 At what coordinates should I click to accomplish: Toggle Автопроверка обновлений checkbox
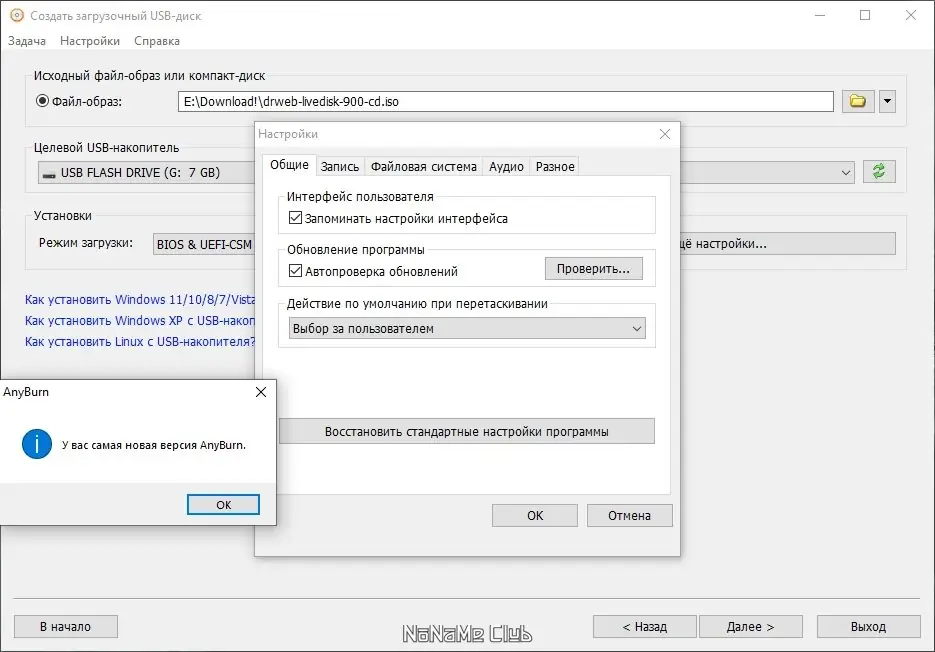[295, 271]
